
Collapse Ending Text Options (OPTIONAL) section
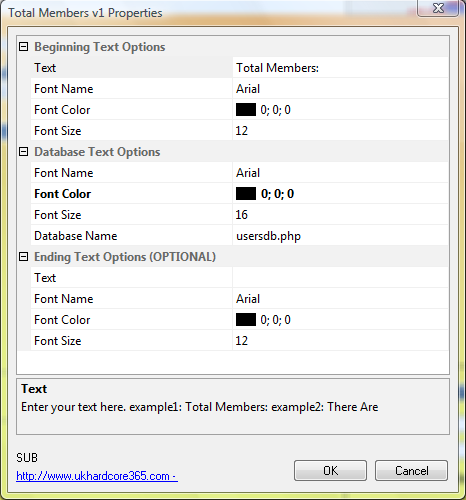coord(23,257)
